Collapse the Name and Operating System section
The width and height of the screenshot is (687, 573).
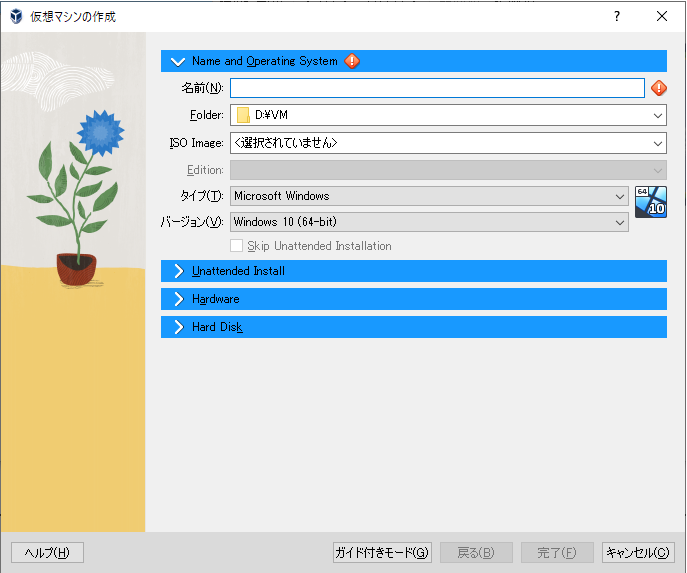click(x=179, y=61)
